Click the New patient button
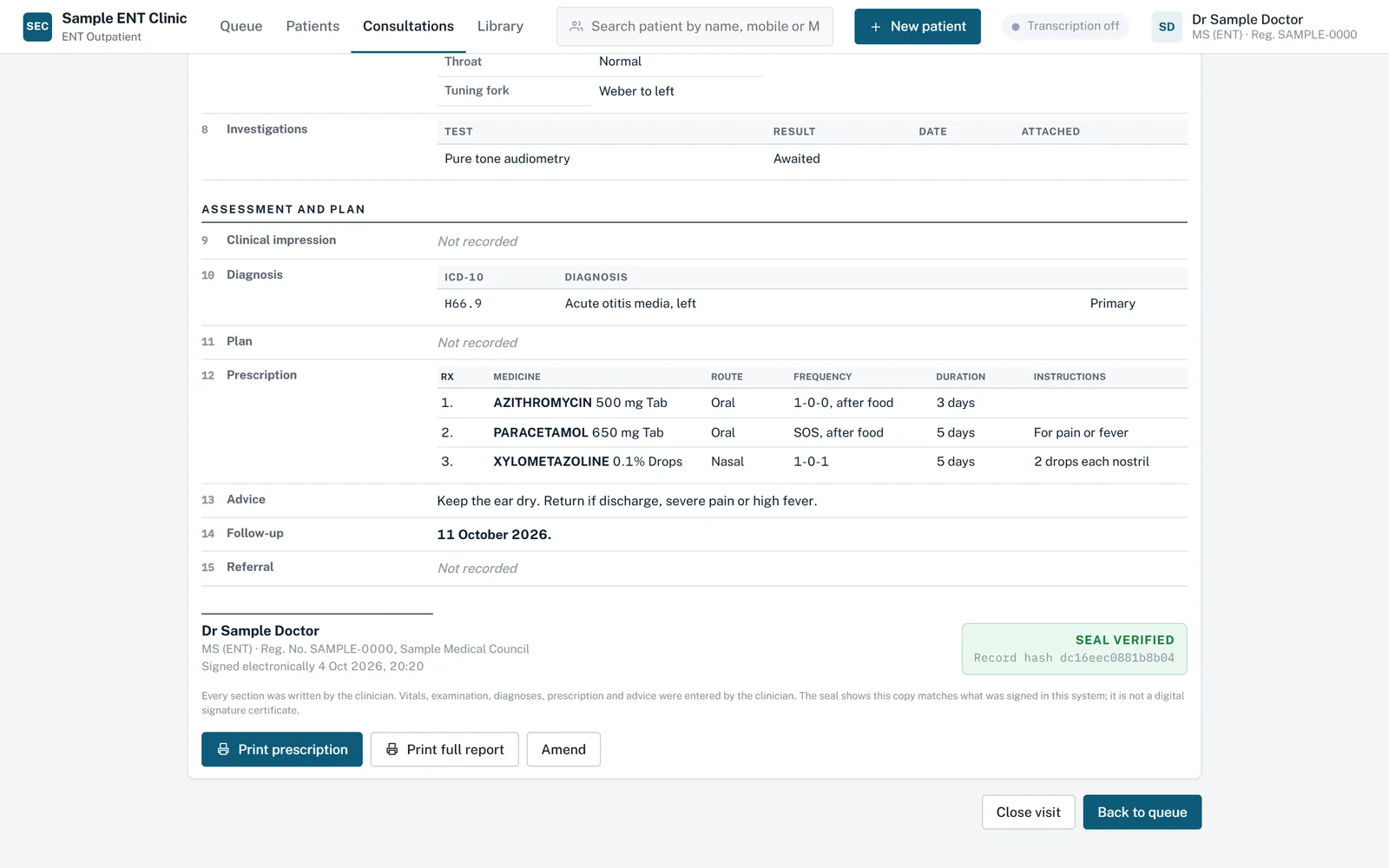This screenshot has height=868, width=1389. (918, 26)
